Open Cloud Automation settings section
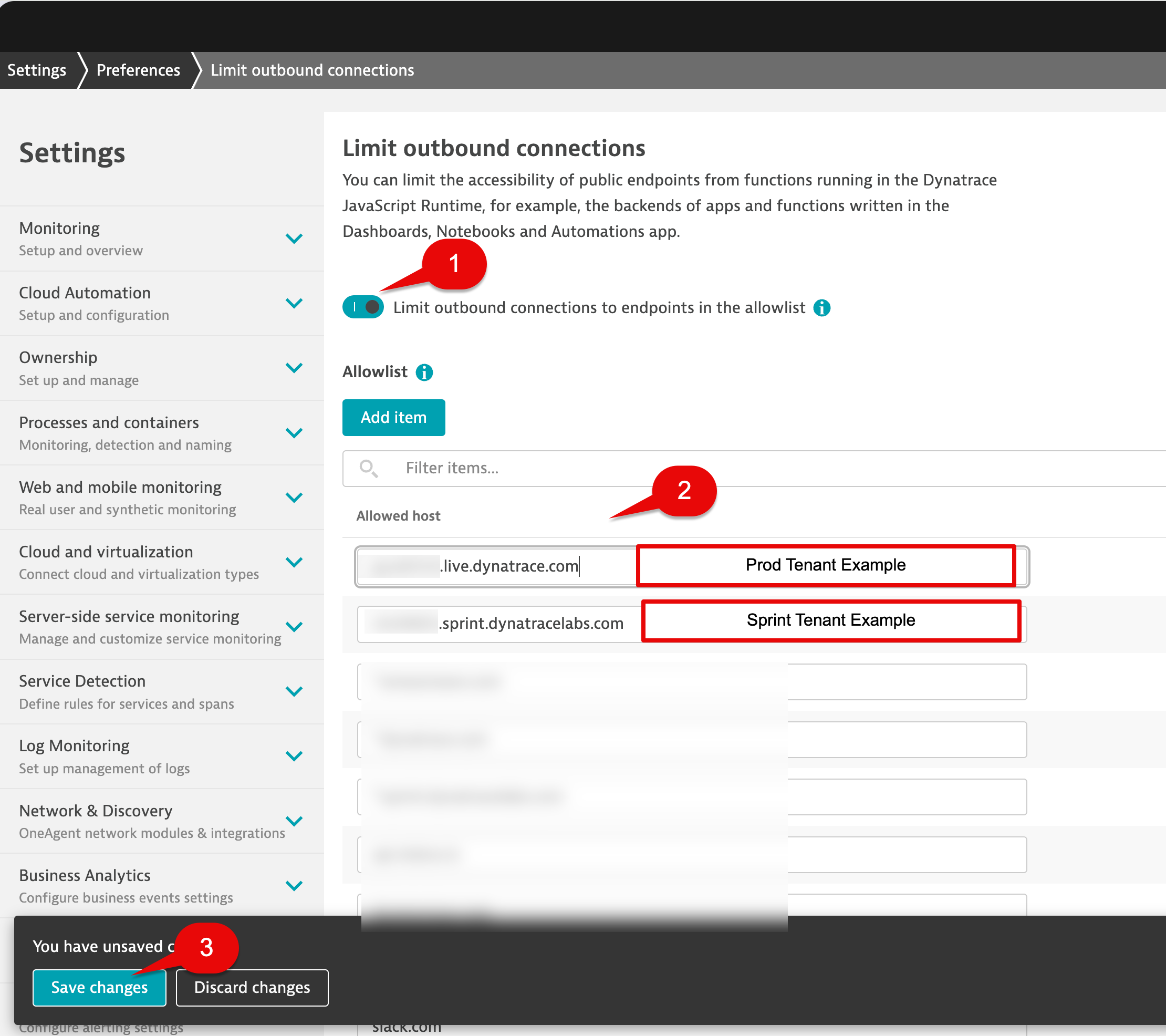Viewport: 1166px width, 1036px height. pos(162,304)
